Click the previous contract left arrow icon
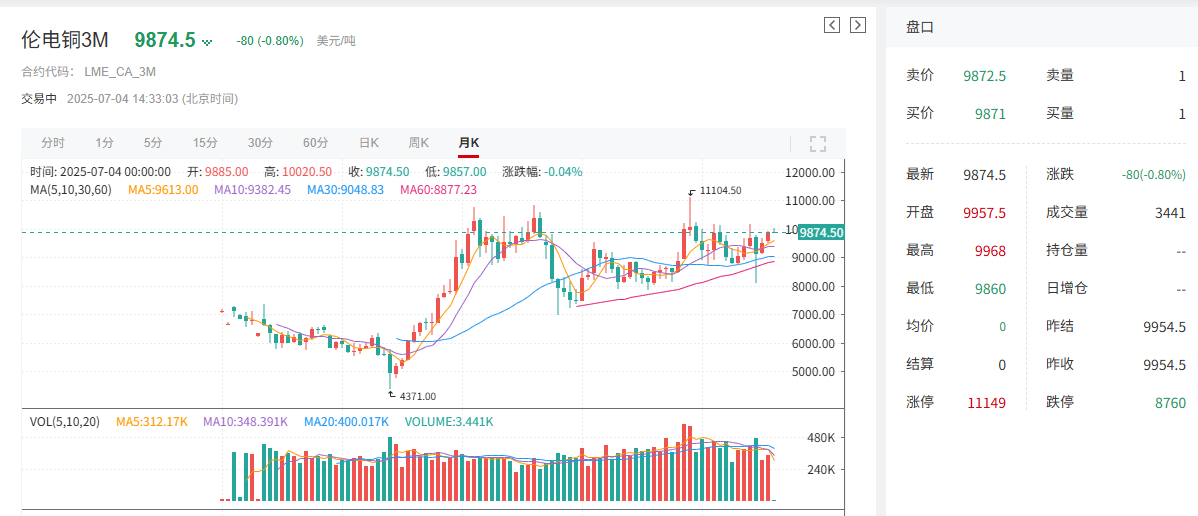The height and width of the screenshot is (516, 1198). 832,25
